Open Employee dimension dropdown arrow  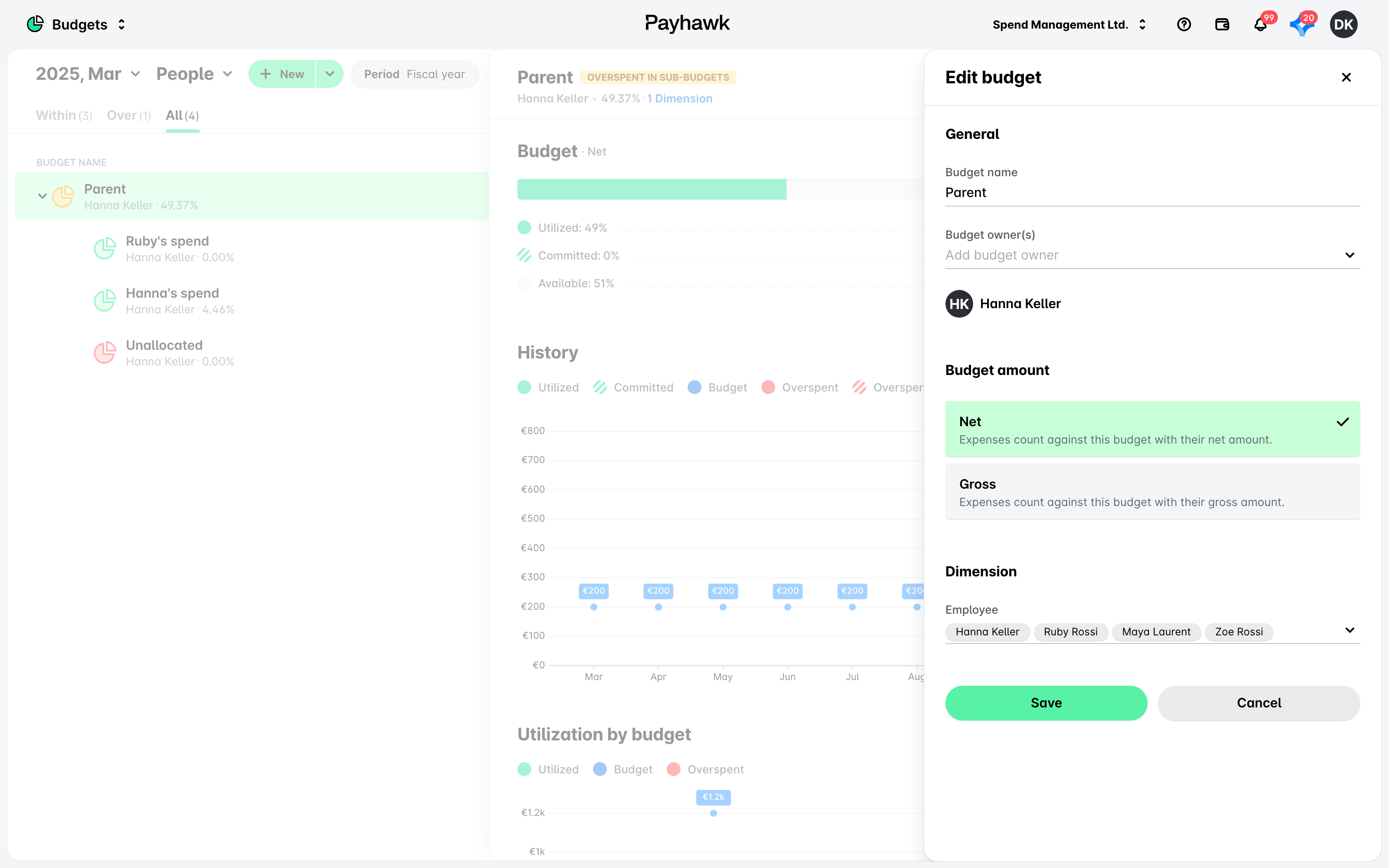coord(1350,630)
